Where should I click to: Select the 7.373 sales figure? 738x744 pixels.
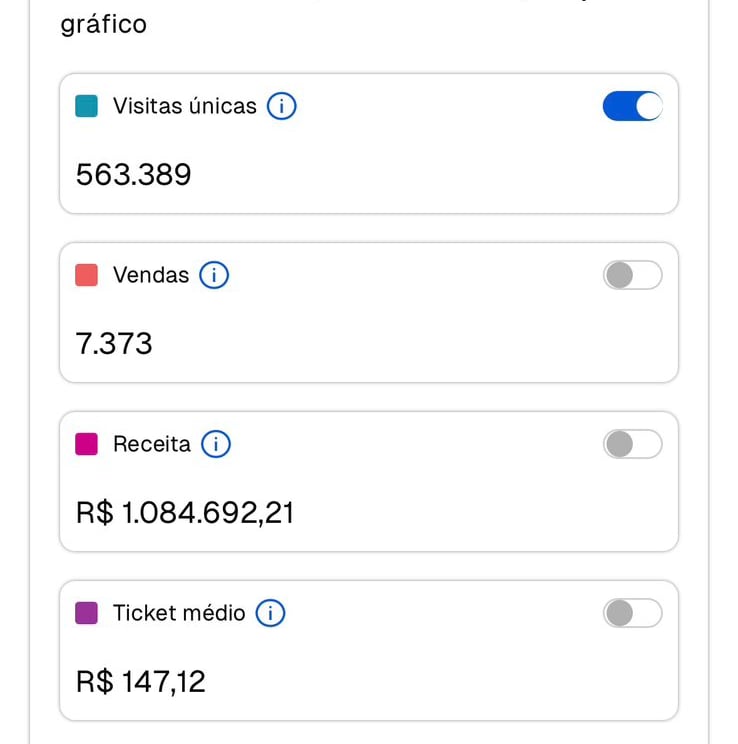pyautogui.click(x=114, y=344)
